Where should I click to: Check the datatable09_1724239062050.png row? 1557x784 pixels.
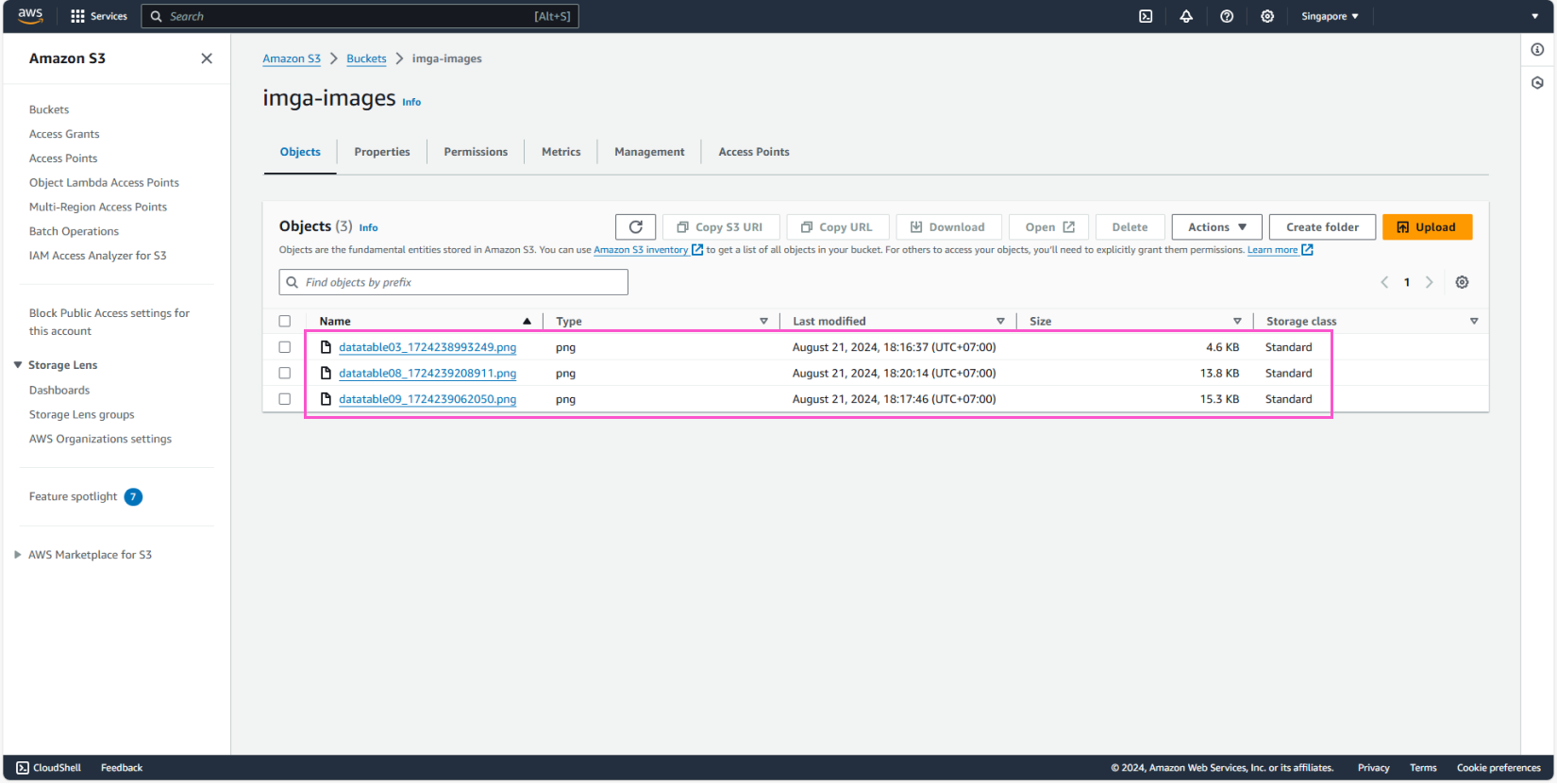click(285, 399)
